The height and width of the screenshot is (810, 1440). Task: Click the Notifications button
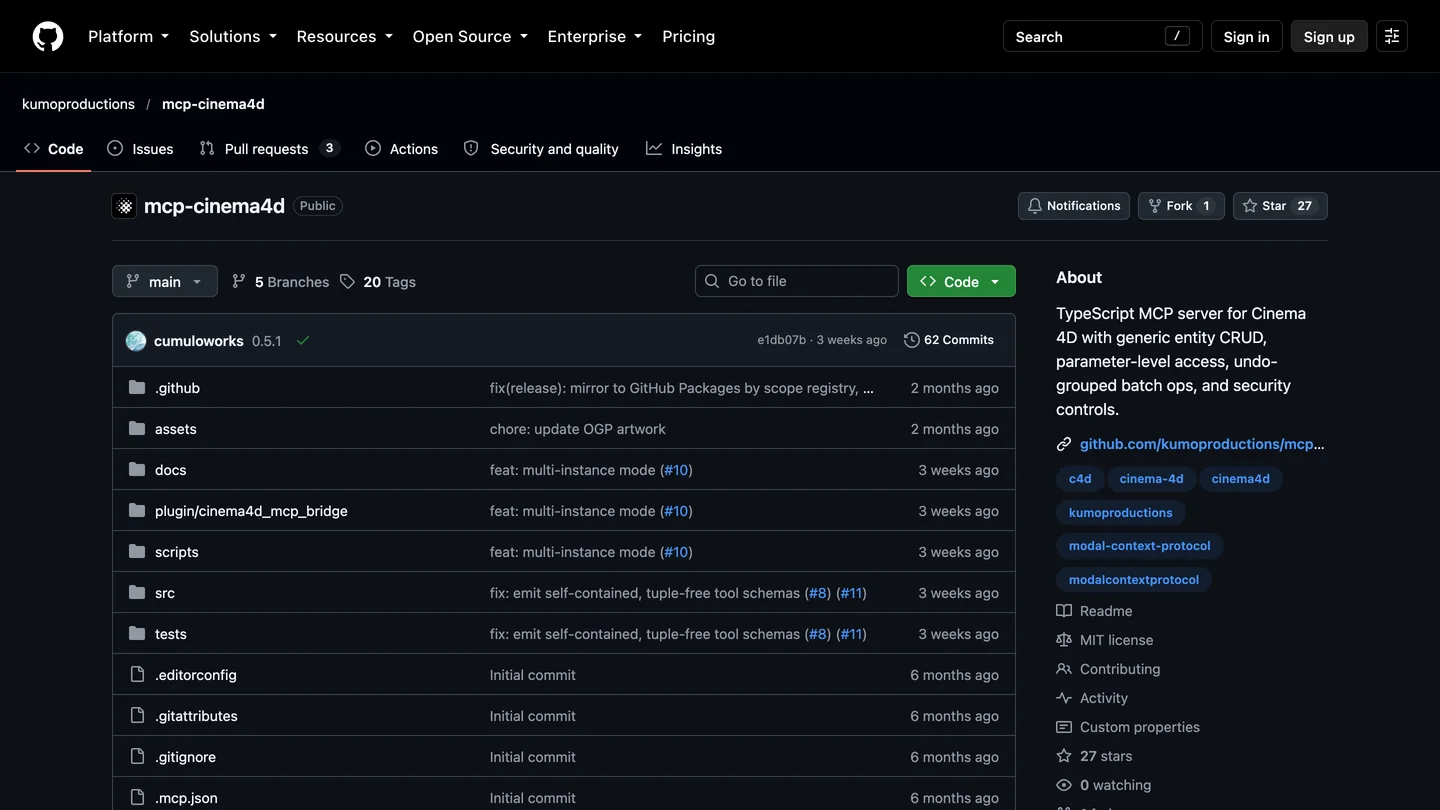1074,206
